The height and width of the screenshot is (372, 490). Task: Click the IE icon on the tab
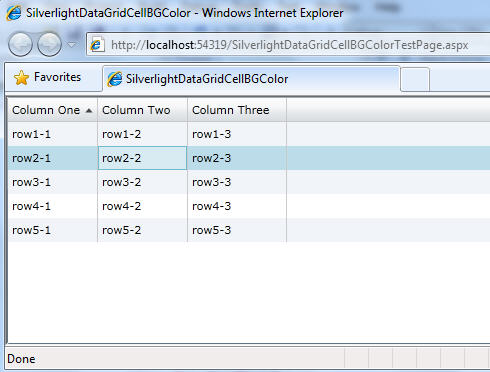coord(115,79)
